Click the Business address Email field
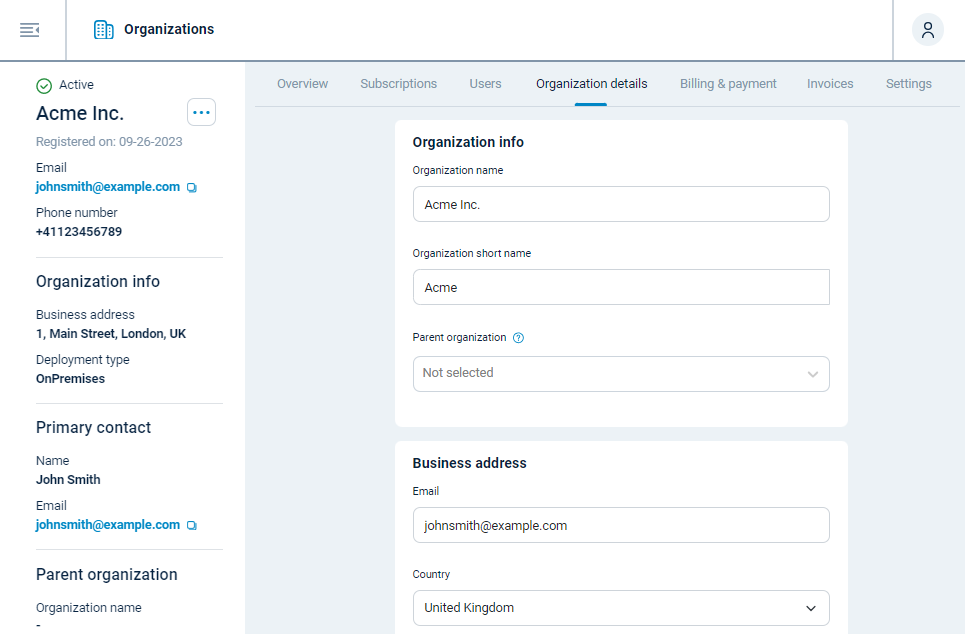Viewport: 965px width, 634px height. (x=621, y=525)
